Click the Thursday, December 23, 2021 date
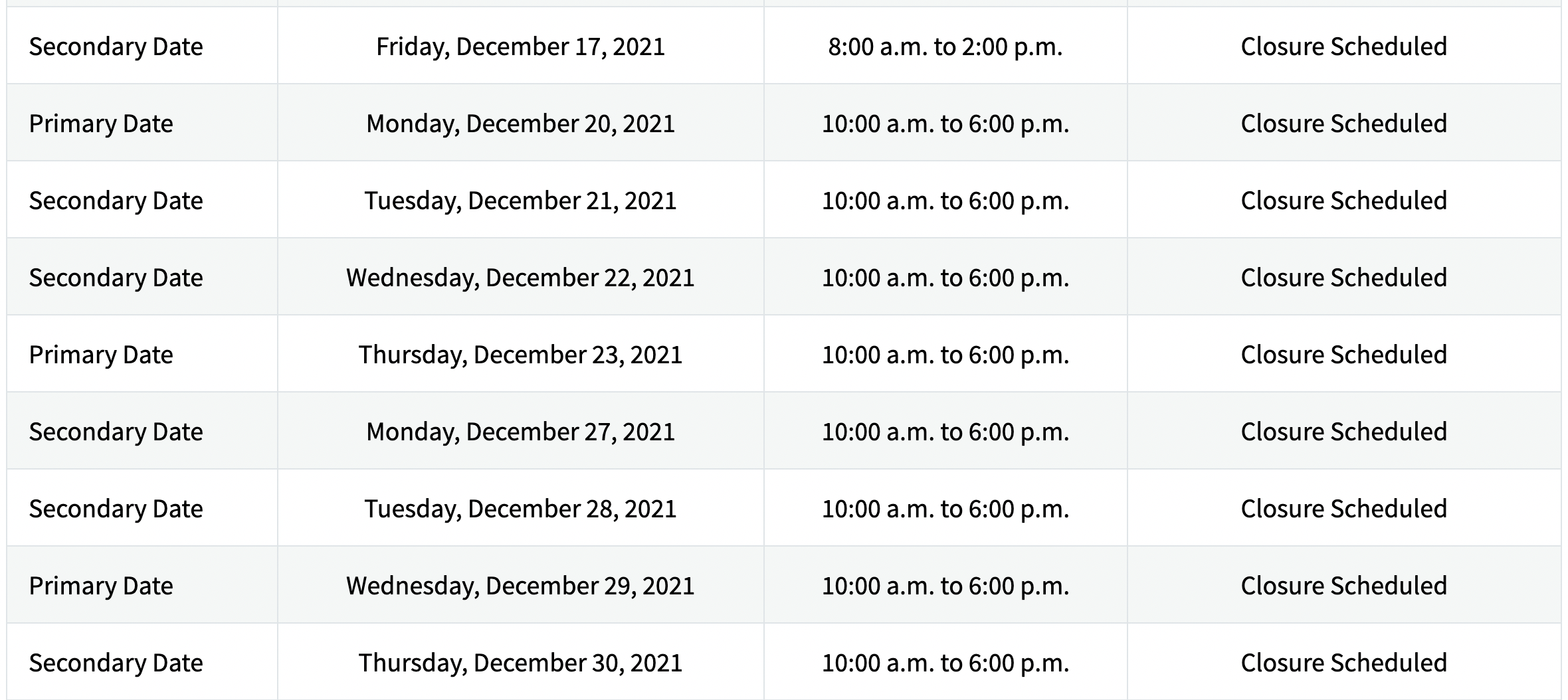1568x700 pixels. click(x=520, y=355)
